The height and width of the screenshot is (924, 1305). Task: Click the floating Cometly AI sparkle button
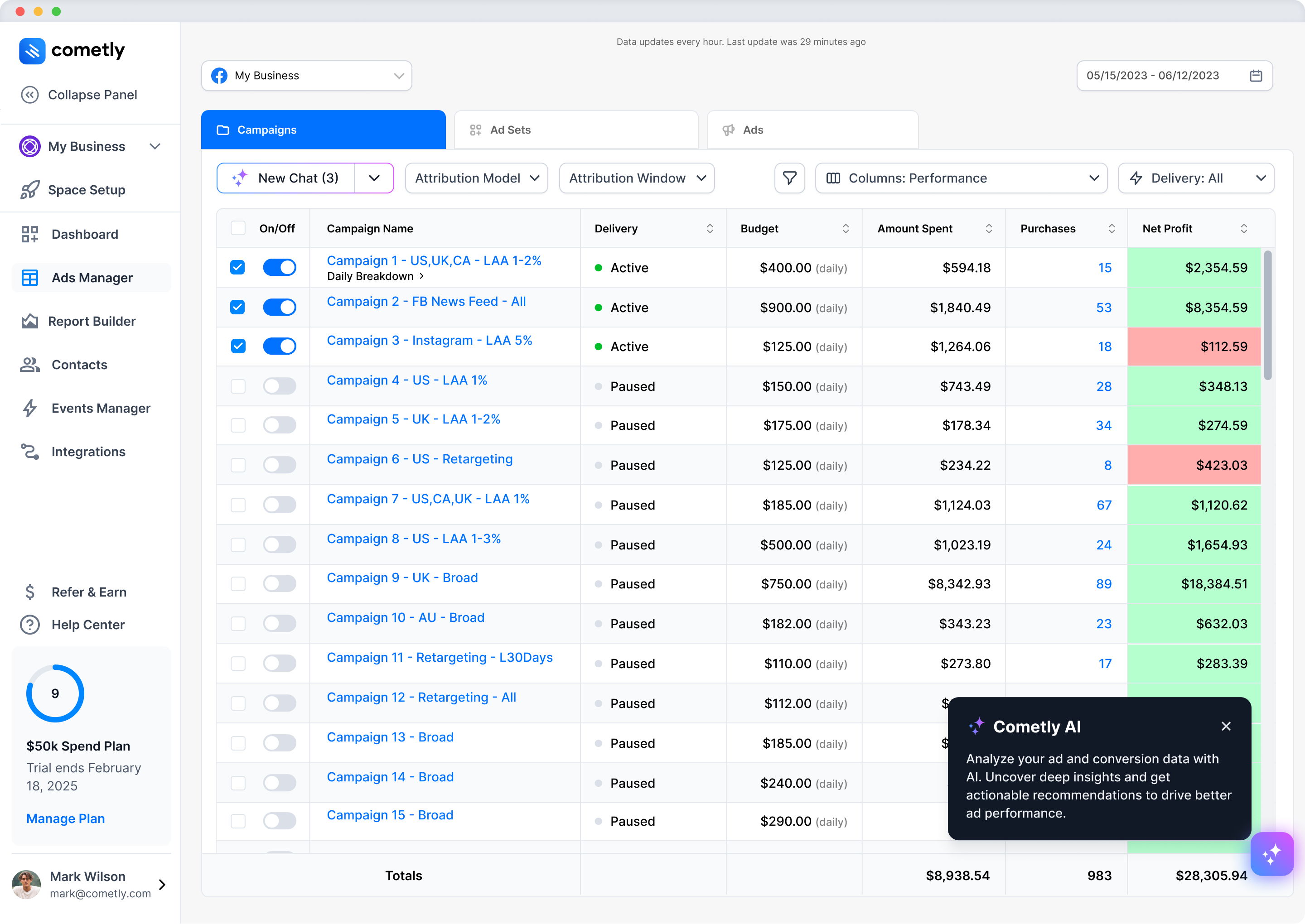1272,853
